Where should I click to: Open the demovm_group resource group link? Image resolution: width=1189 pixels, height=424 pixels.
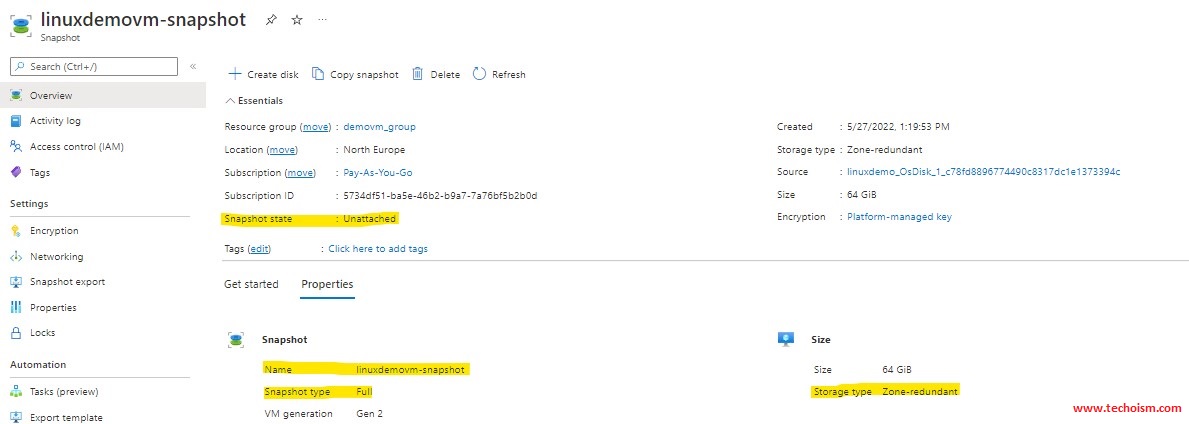[x=379, y=127]
